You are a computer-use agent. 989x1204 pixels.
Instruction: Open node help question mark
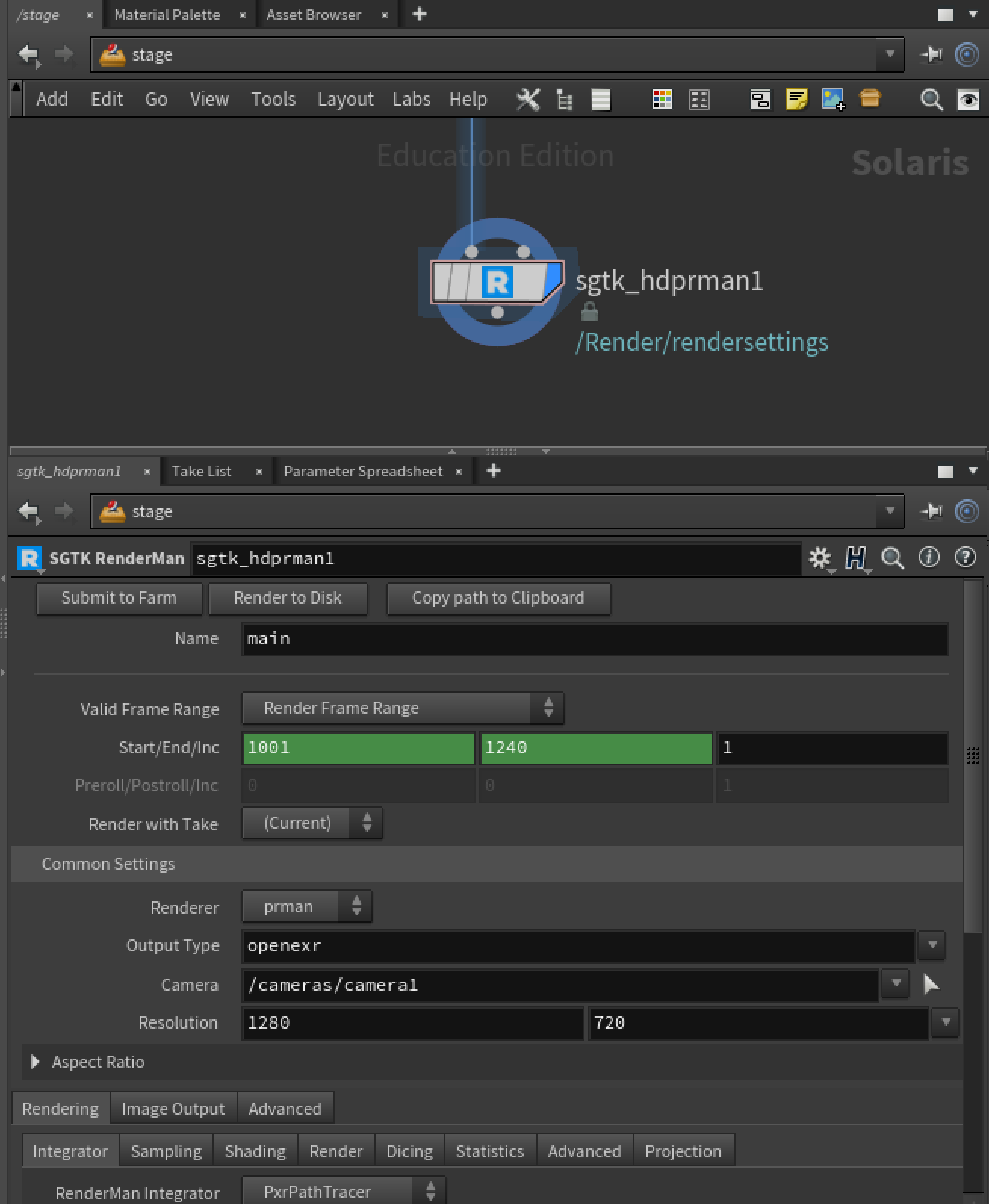pos(966,557)
